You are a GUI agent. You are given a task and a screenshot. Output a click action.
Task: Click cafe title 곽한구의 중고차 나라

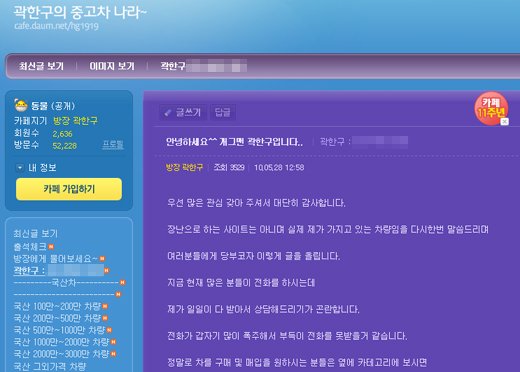click(x=80, y=12)
